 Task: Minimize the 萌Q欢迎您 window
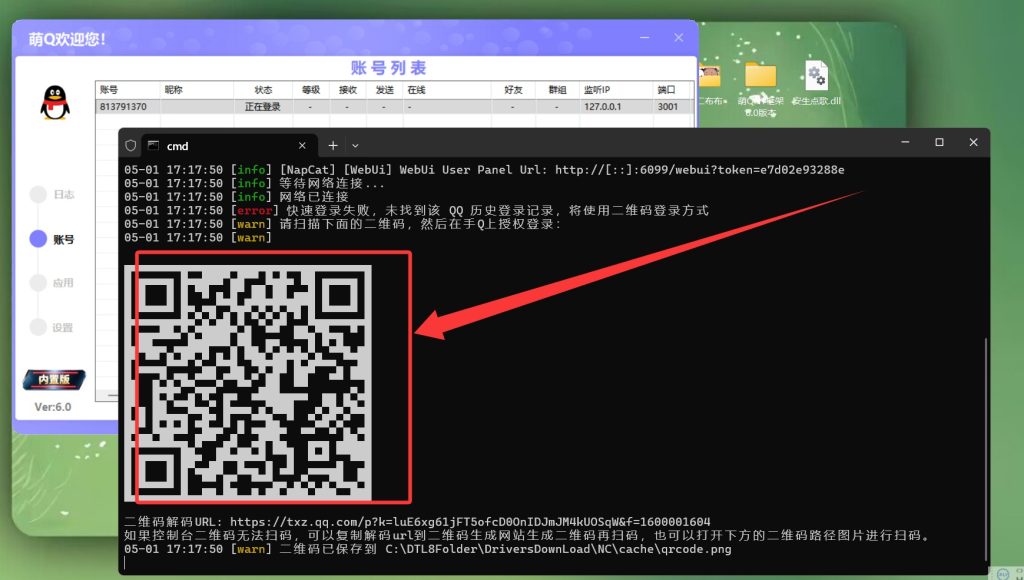tap(645, 38)
